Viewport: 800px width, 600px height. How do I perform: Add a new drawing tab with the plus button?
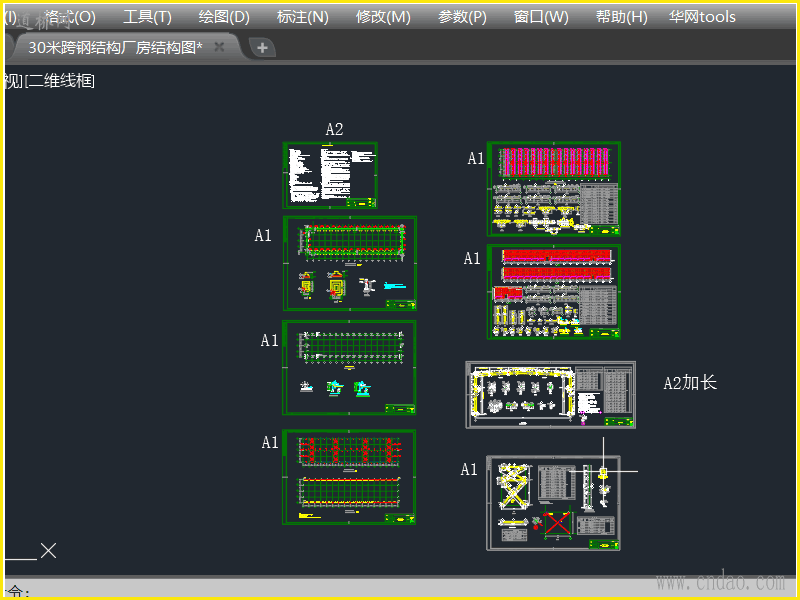(x=262, y=48)
